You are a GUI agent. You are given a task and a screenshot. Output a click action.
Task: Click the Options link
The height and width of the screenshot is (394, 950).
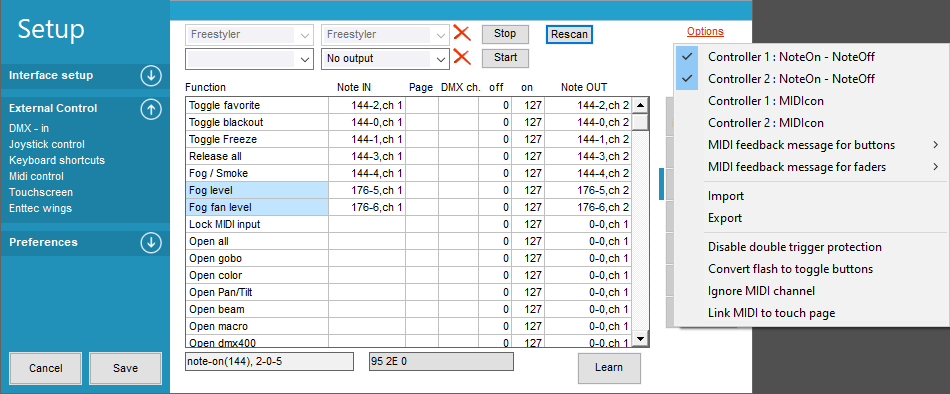705,32
